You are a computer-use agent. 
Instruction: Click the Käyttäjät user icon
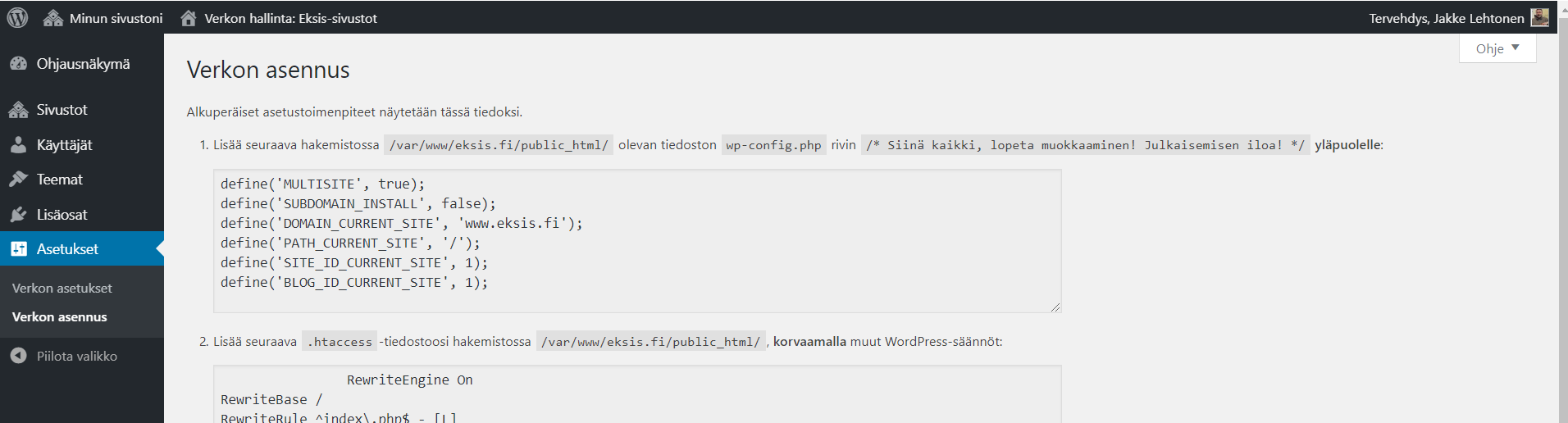click(18, 145)
